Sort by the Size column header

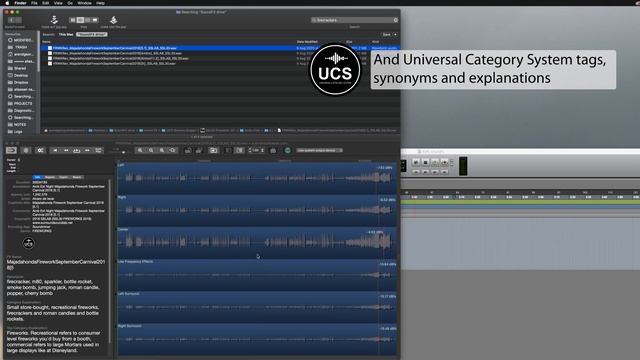pos(349,42)
